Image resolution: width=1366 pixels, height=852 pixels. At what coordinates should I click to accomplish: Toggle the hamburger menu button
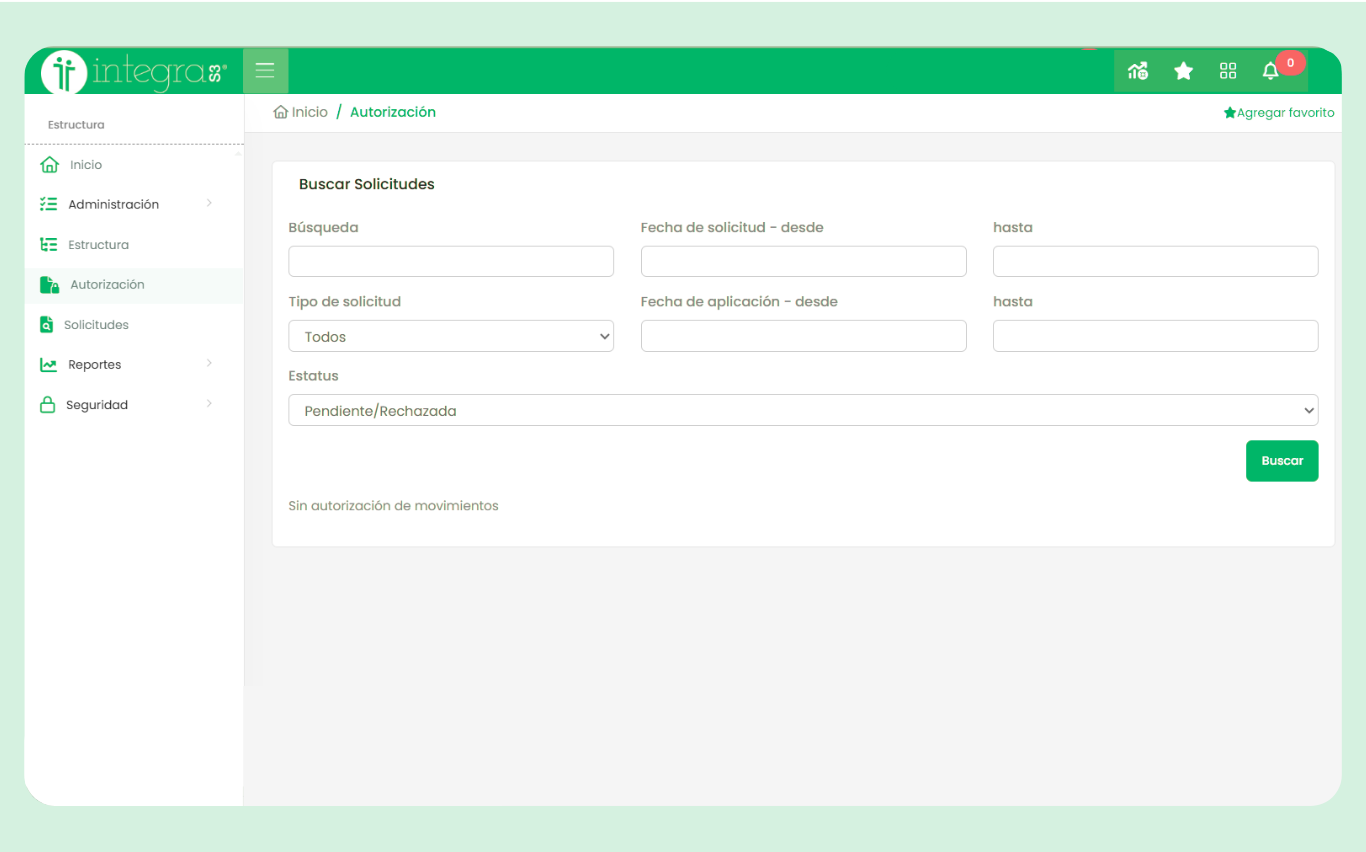[265, 71]
